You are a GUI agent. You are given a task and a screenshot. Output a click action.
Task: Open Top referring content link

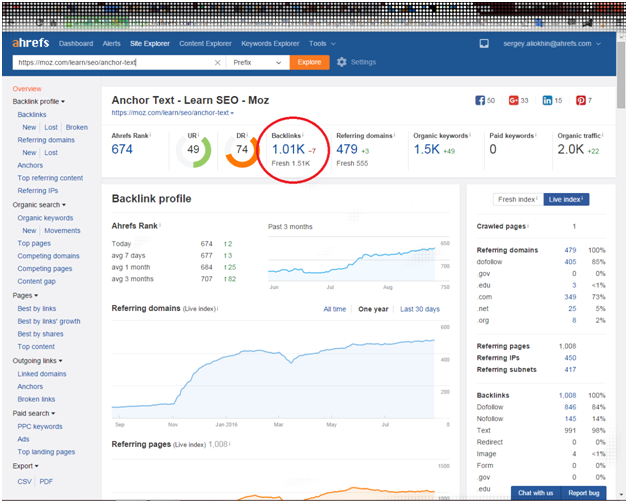(50, 178)
